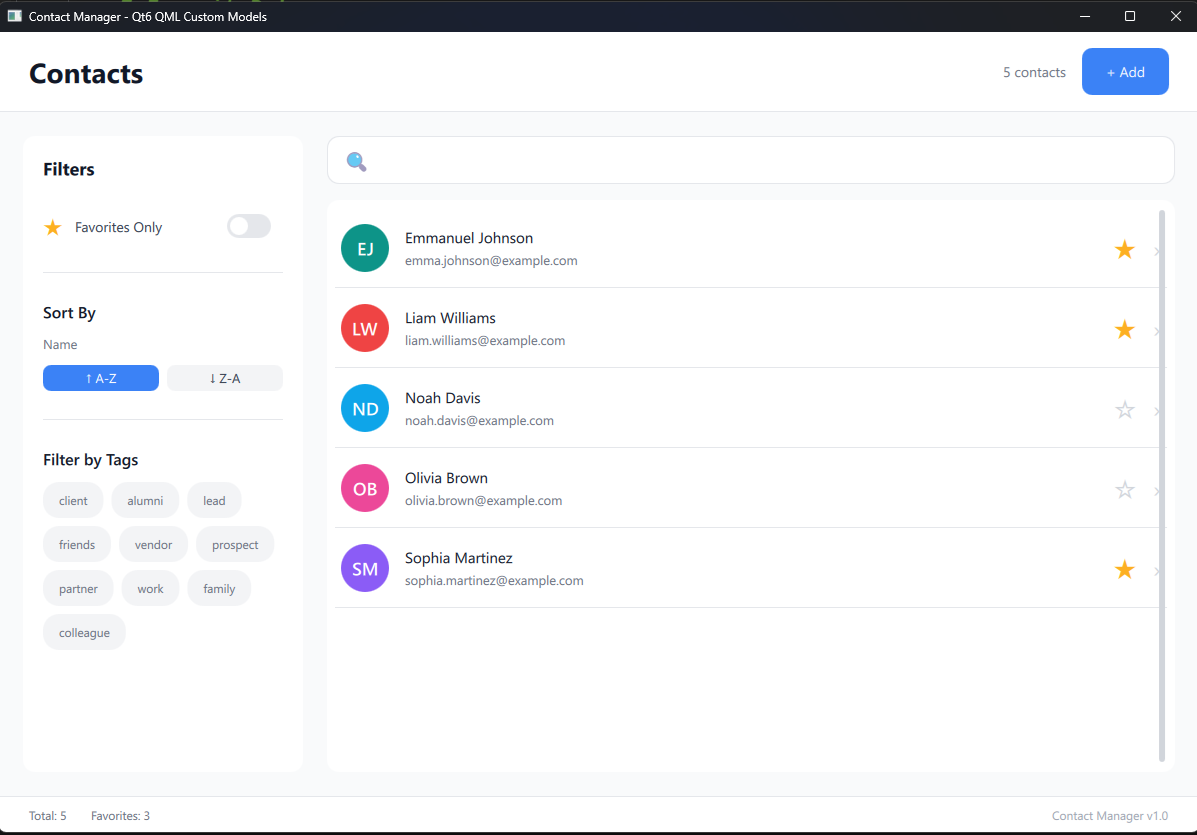This screenshot has width=1197, height=835.
Task: Select the A-Z sort option
Action: (101, 378)
